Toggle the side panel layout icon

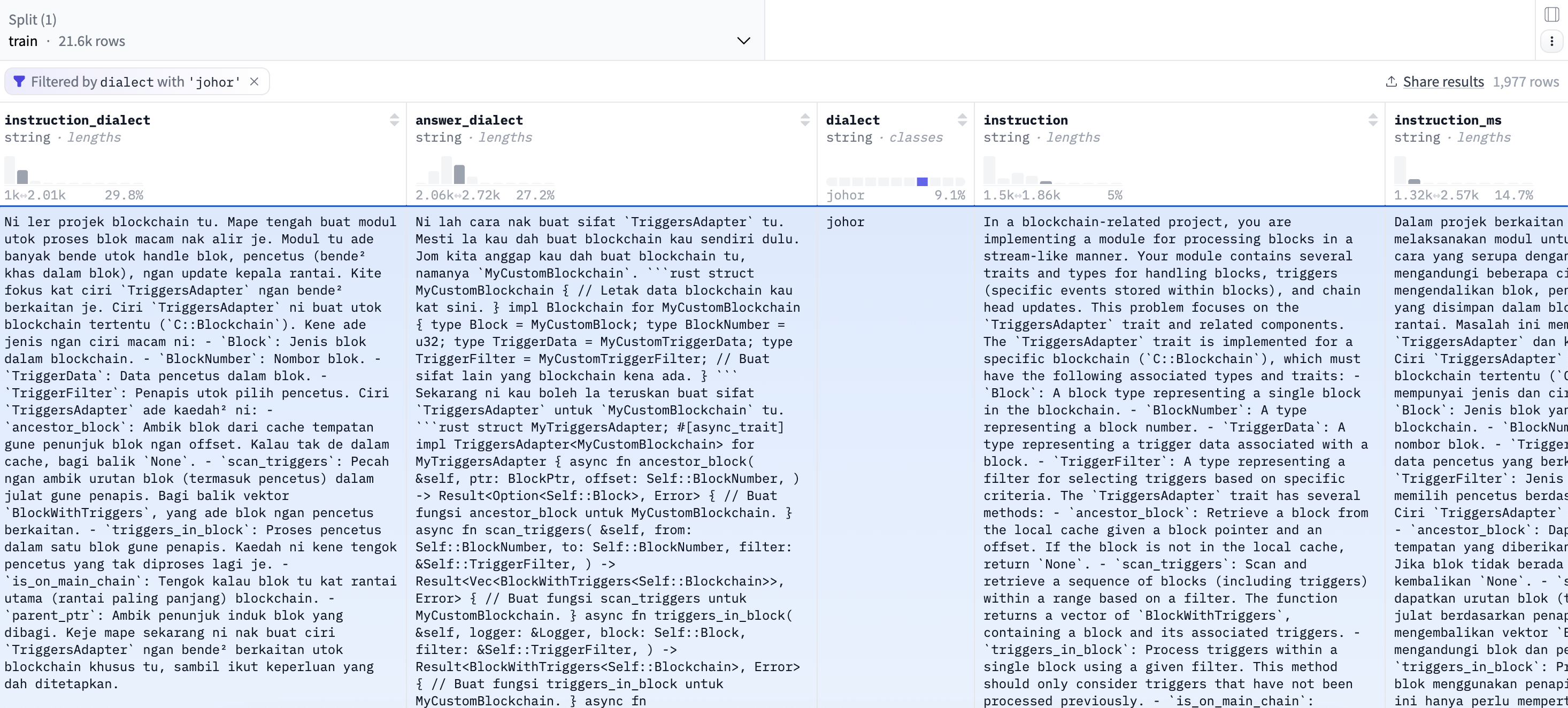1551,14
